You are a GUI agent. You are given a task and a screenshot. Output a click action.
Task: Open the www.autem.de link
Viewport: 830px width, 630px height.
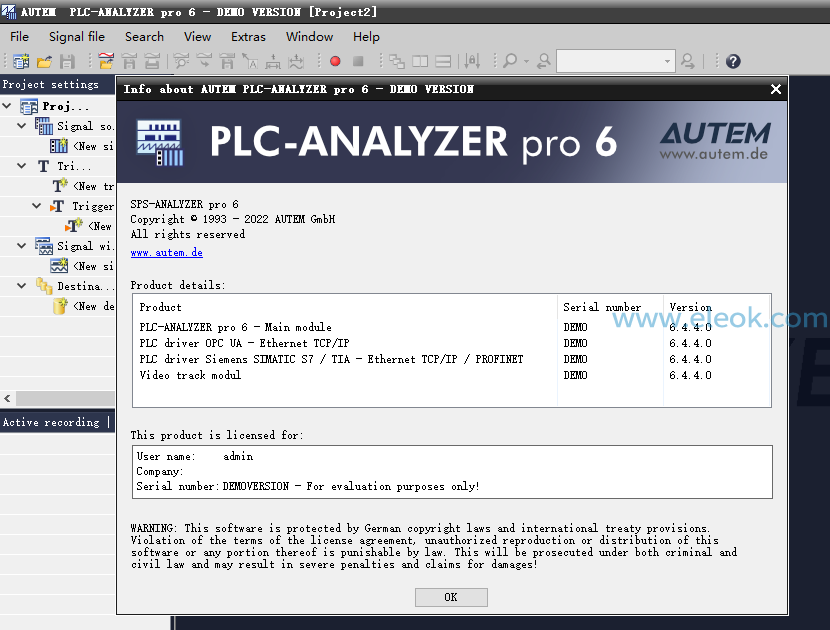point(167,253)
